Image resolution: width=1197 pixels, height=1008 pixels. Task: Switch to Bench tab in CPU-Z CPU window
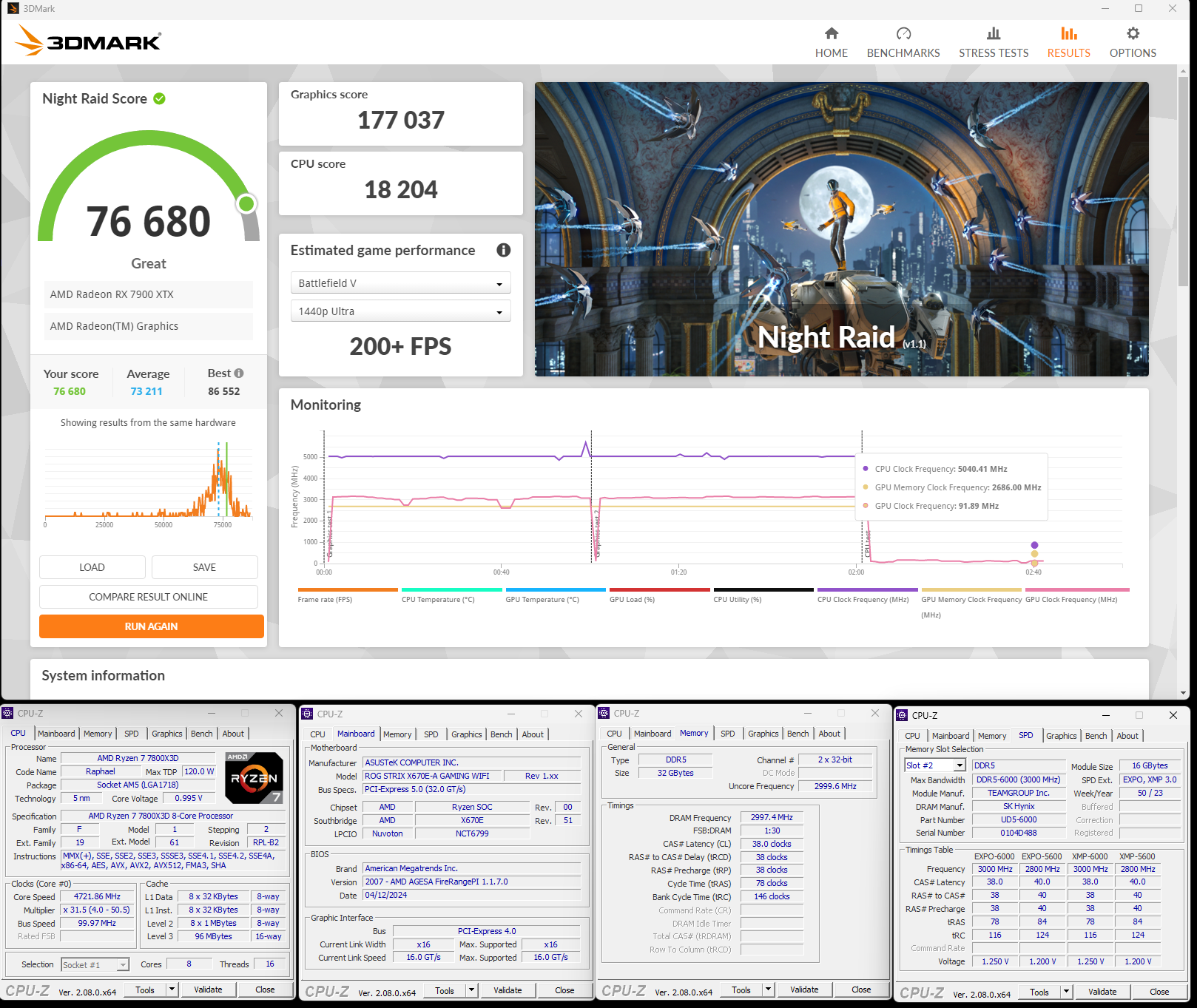click(x=201, y=734)
